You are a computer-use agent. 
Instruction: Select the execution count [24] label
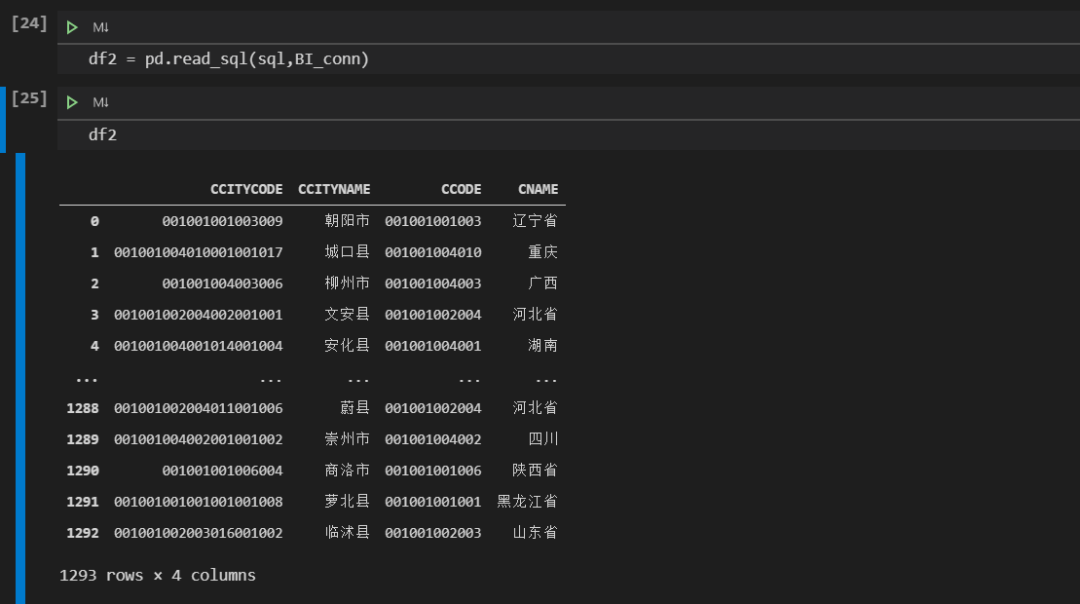tap(29, 23)
